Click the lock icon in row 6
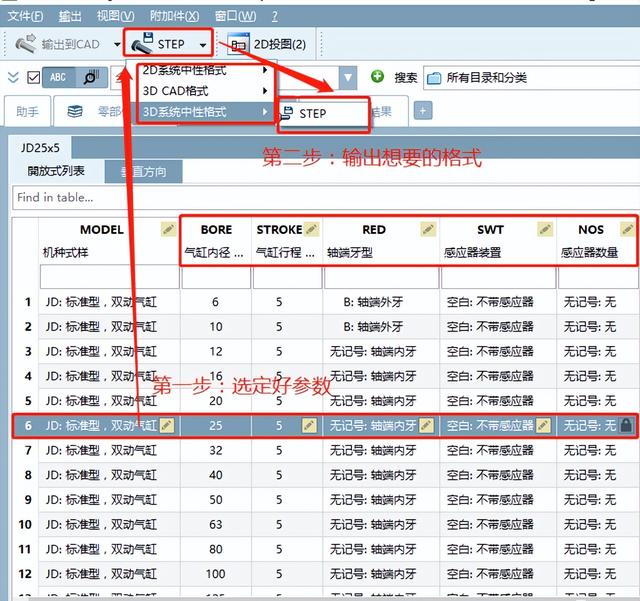The height and width of the screenshot is (601, 640). point(626,426)
